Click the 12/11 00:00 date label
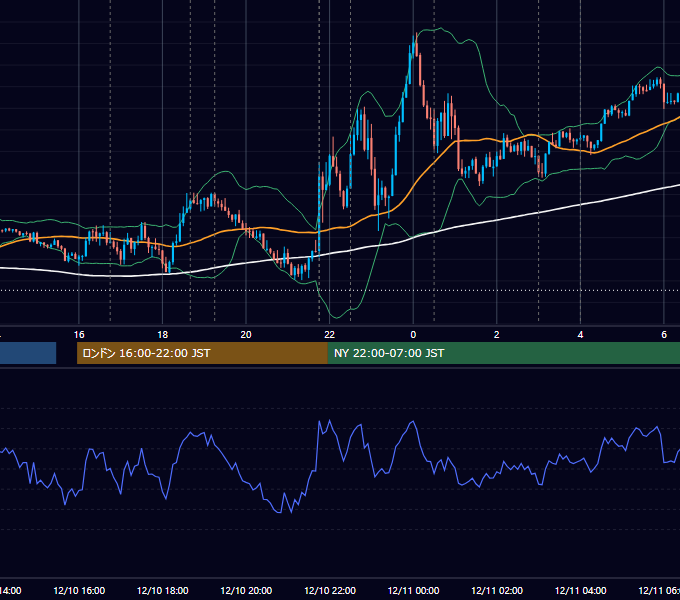The image size is (680, 600). tap(413, 590)
